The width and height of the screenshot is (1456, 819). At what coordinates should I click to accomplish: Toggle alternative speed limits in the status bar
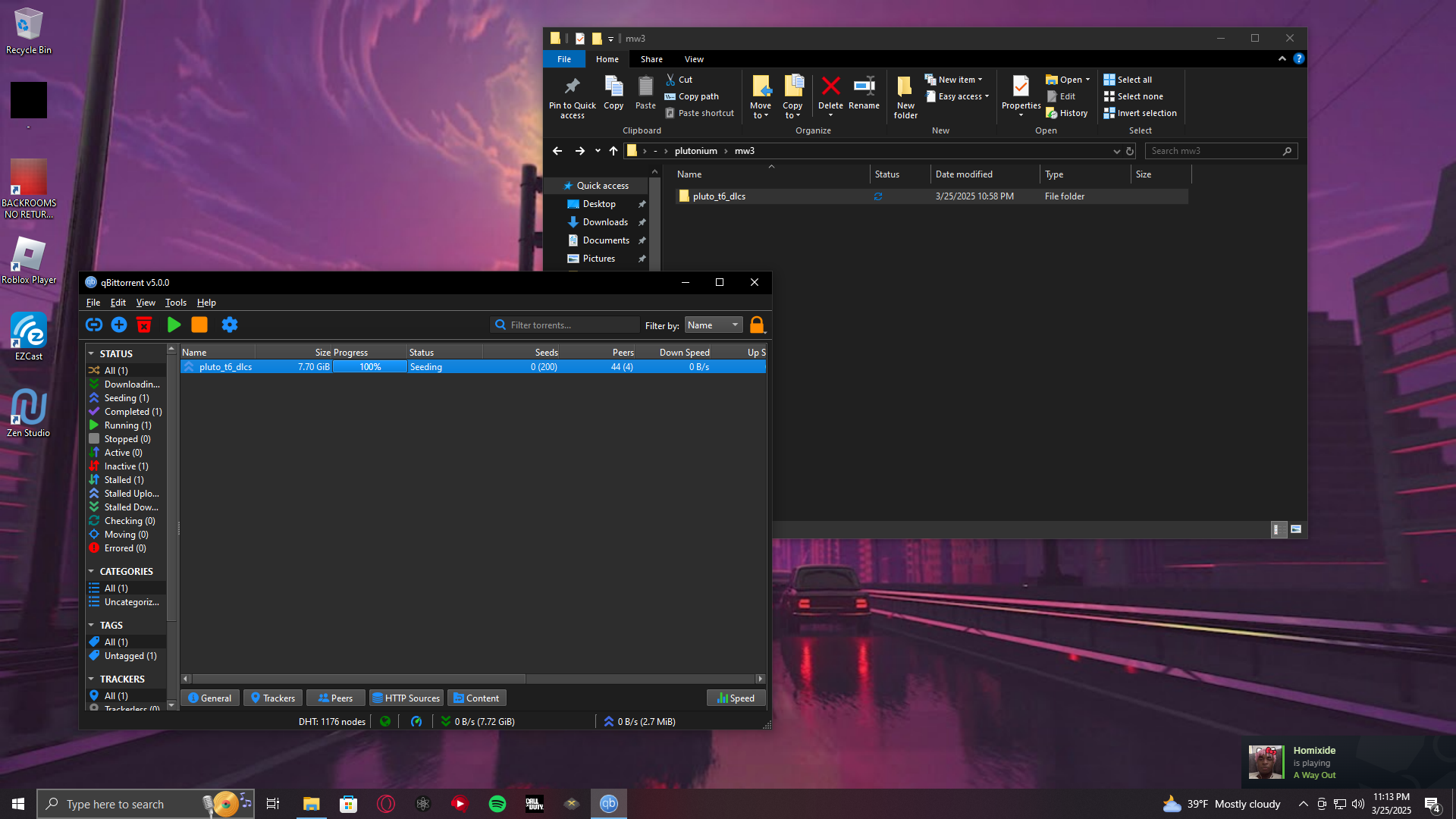[x=416, y=722]
